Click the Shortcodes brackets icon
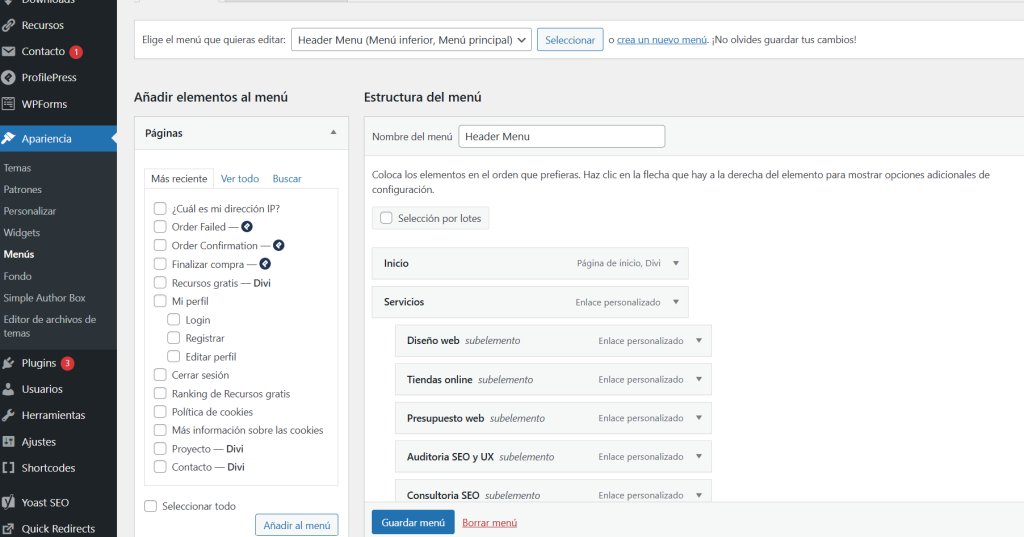The width and height of the screenshot is (1024, 537). [8, 468]
